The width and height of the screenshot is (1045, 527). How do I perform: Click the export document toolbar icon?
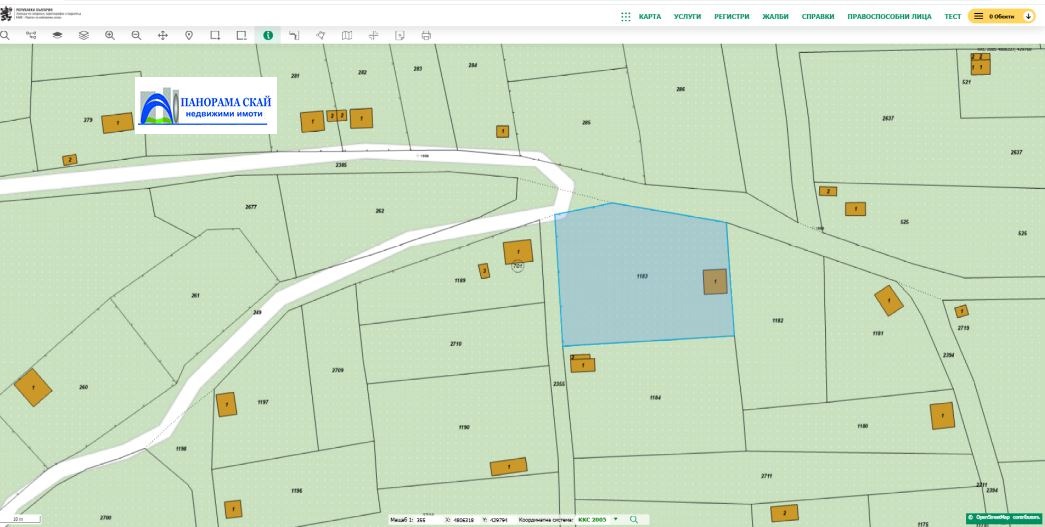tap(399, 35)
